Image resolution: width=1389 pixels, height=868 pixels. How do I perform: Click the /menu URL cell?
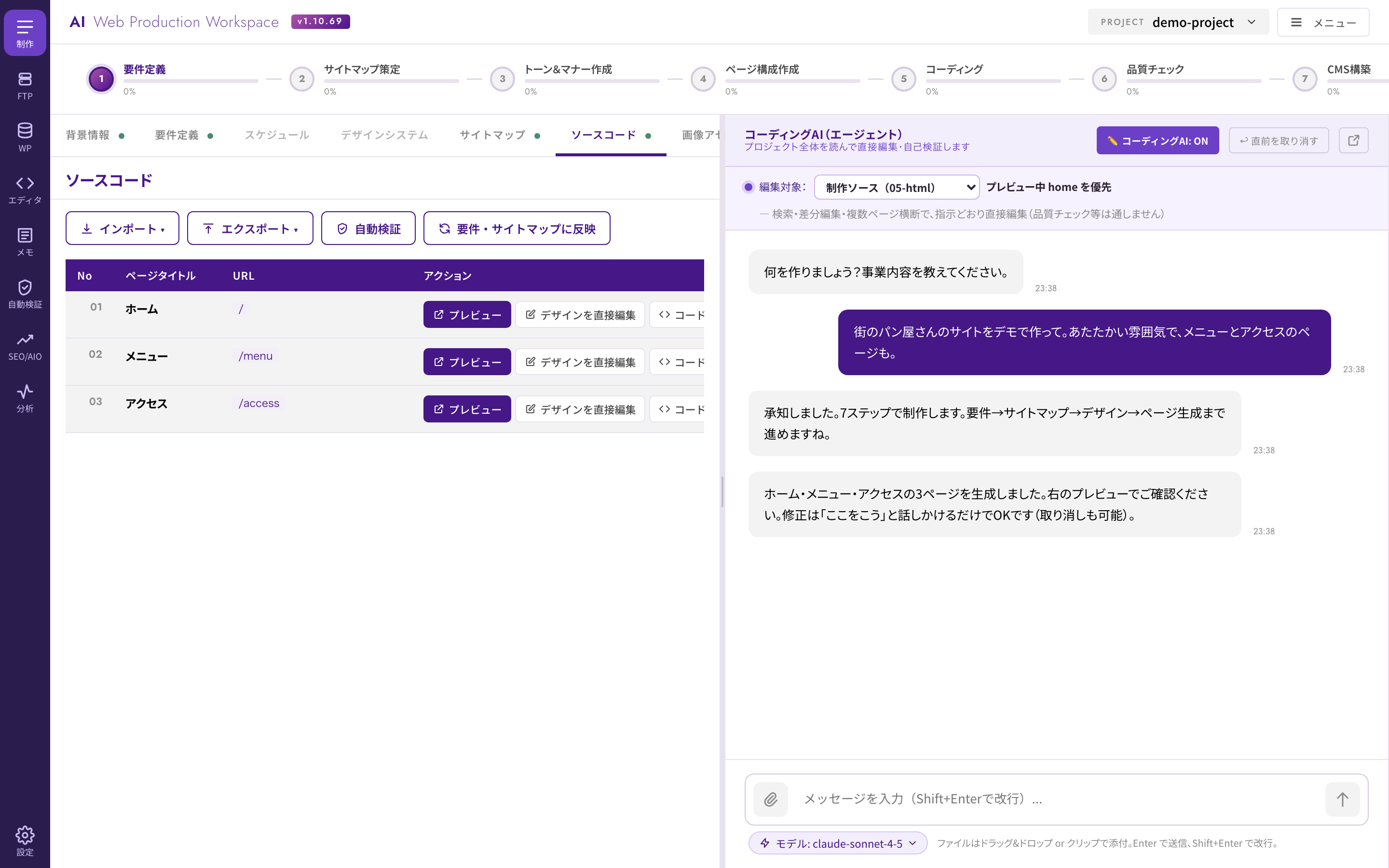coord(256,356)
